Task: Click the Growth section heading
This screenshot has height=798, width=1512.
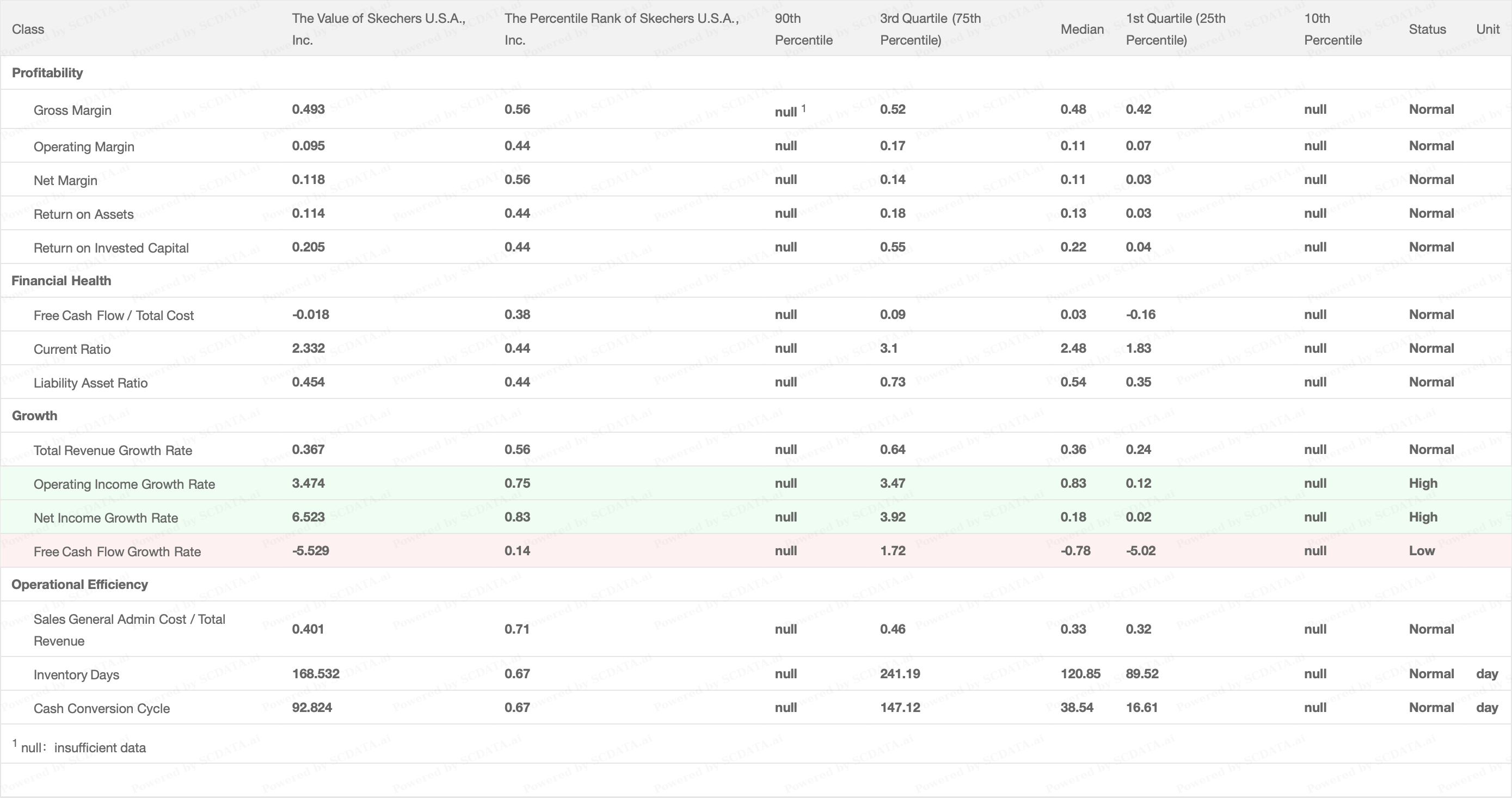Action: 34,416
